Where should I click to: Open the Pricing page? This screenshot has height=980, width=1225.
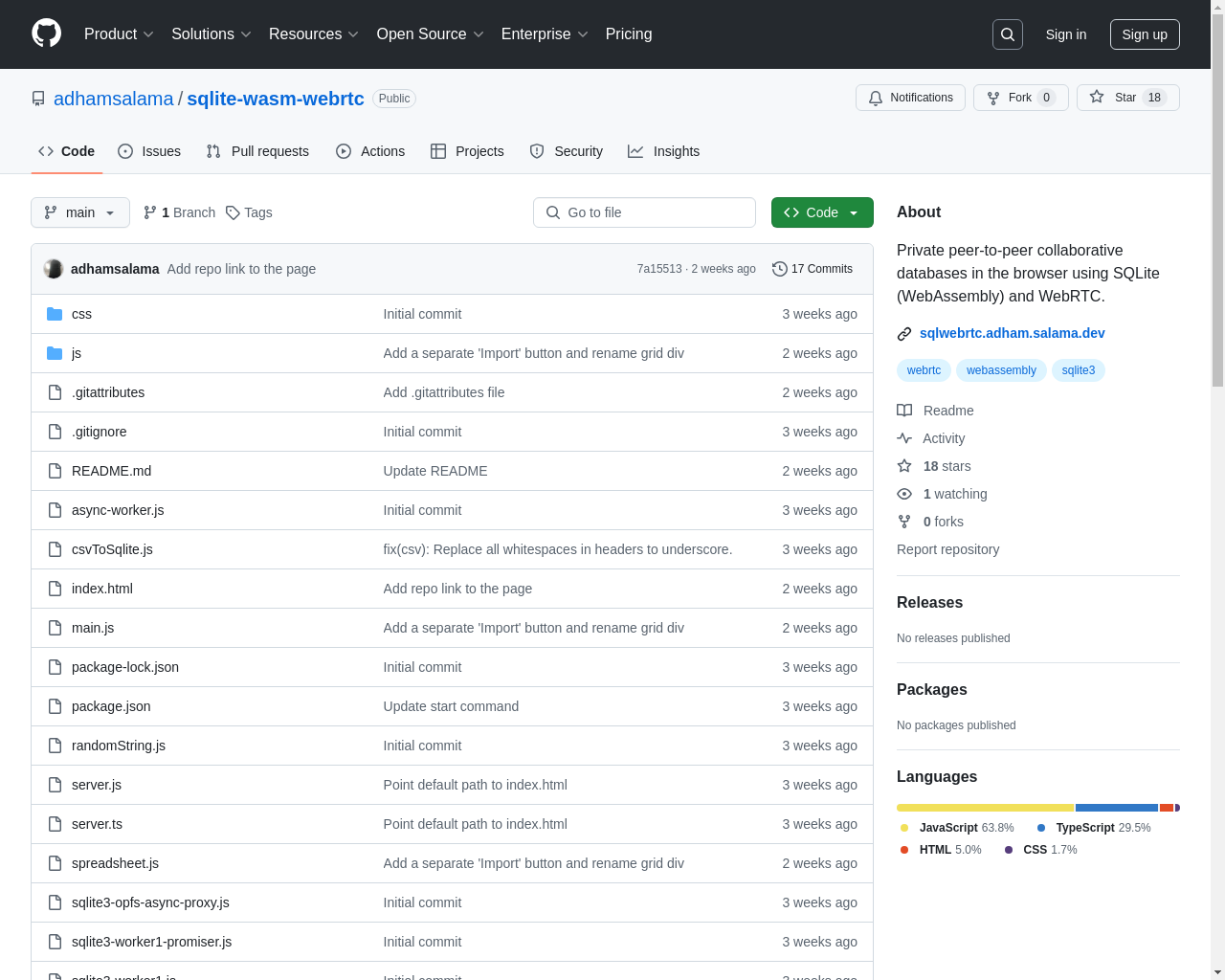pyautogui.click(x=629, y=34)
